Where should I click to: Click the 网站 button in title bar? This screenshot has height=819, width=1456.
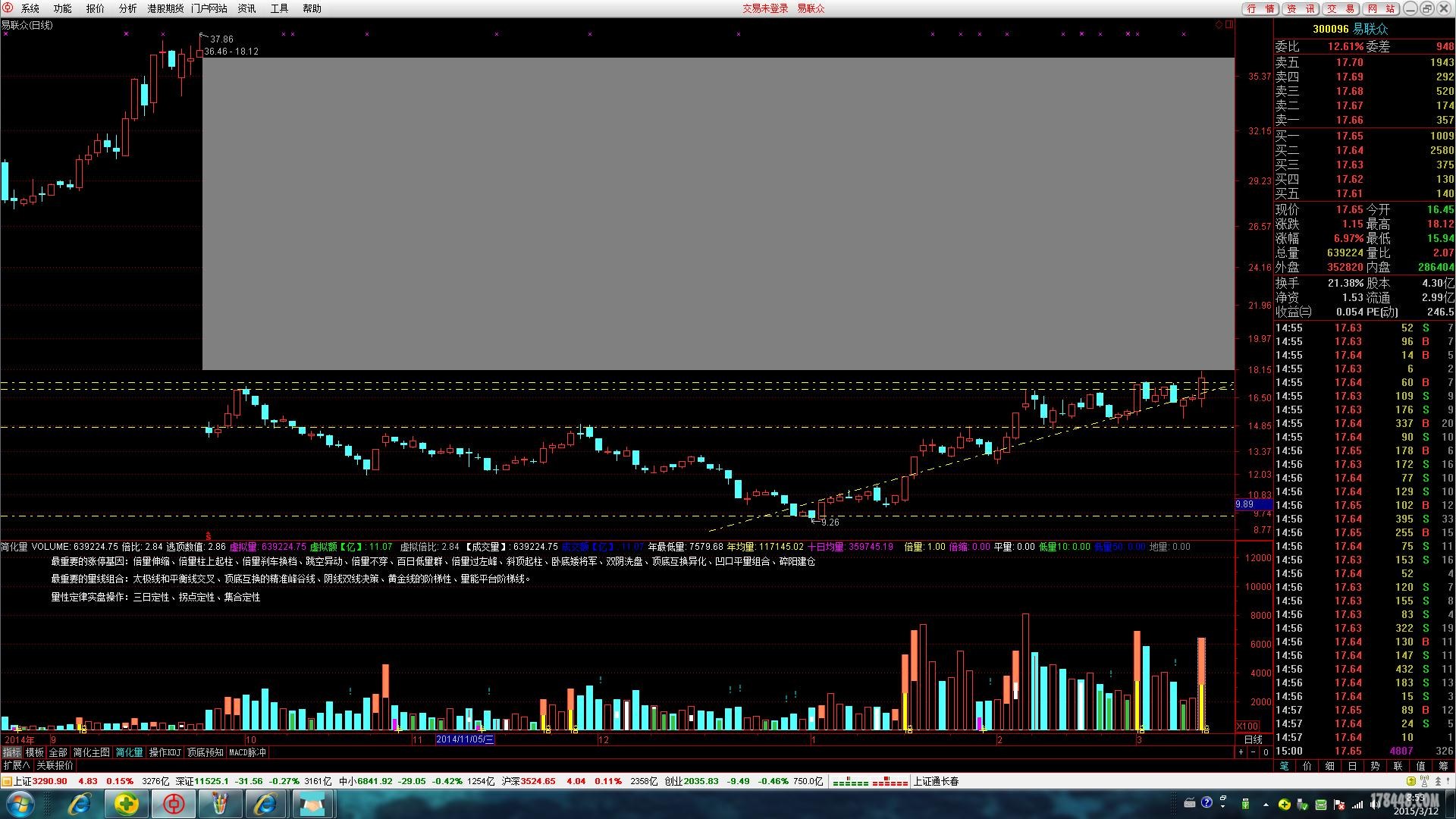click(1381, 8)
